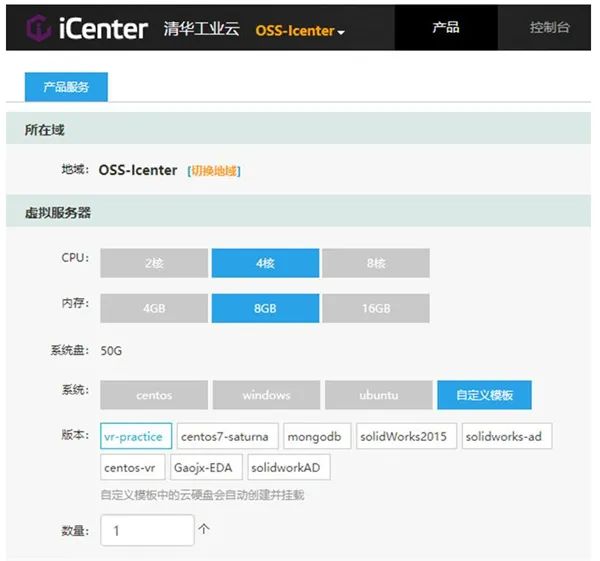The height and width of the screenshot is (561, 600).
Task: Open the 控制台 top menu
Action: 549,28
